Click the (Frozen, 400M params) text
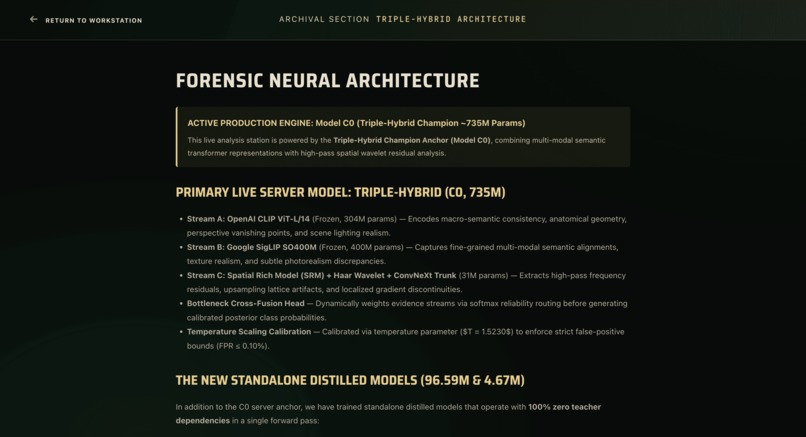The image size is (806, 437). click(361, 247)
